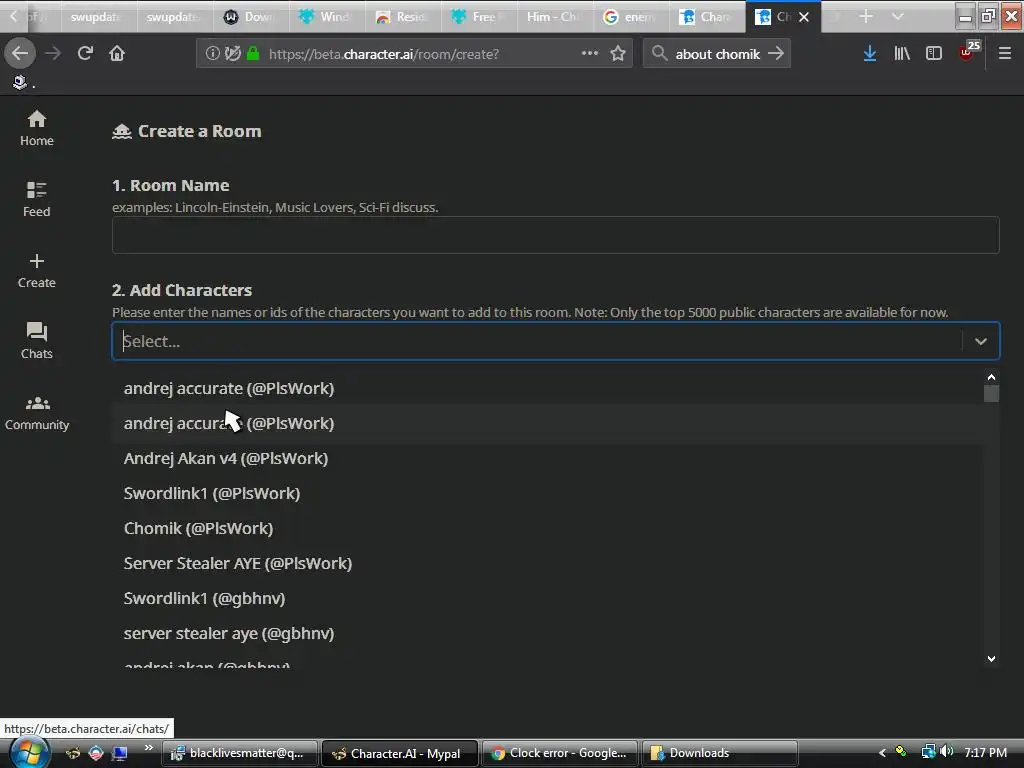
Task: Bookmark this page with the star
Action: pyautogui.click(x=618, y=54)
